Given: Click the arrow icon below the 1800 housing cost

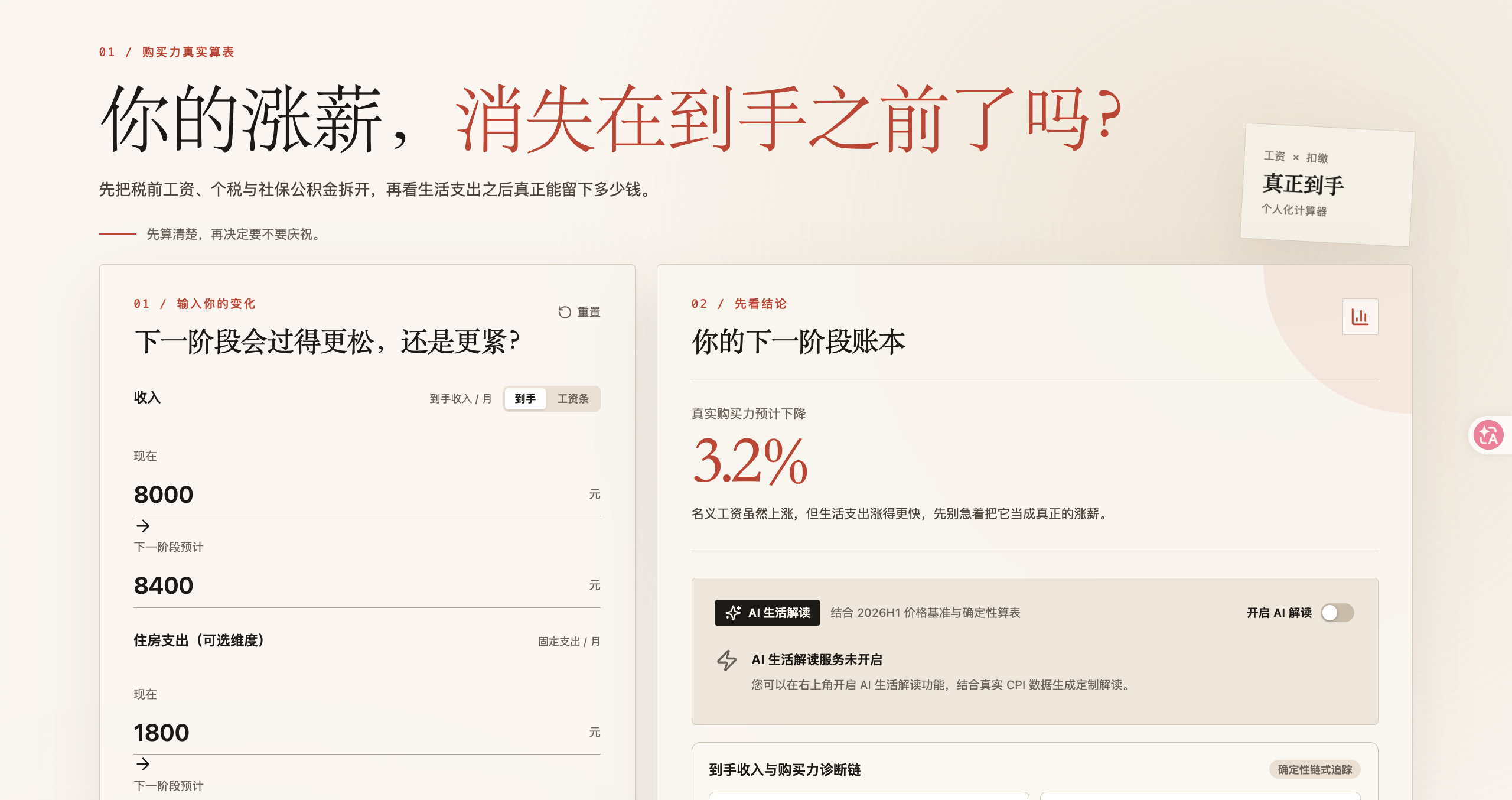Looking at the screenshot, I should [x=143, y=764].
